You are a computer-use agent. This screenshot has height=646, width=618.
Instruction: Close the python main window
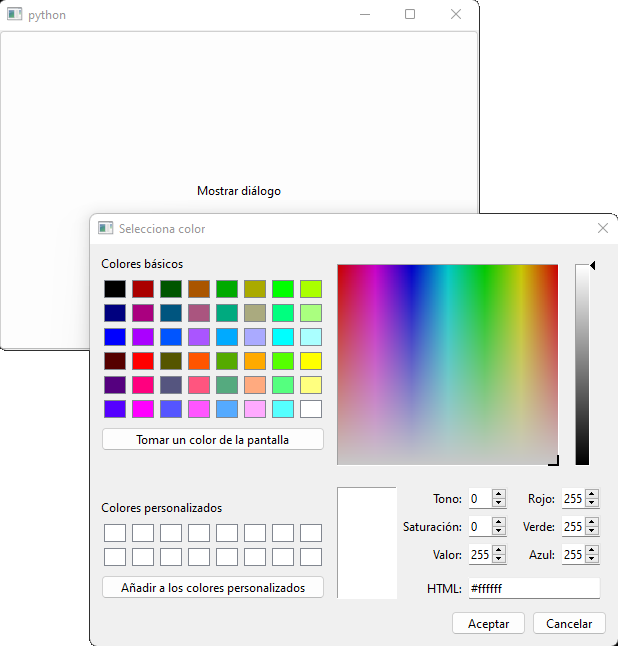coord(456,14)
